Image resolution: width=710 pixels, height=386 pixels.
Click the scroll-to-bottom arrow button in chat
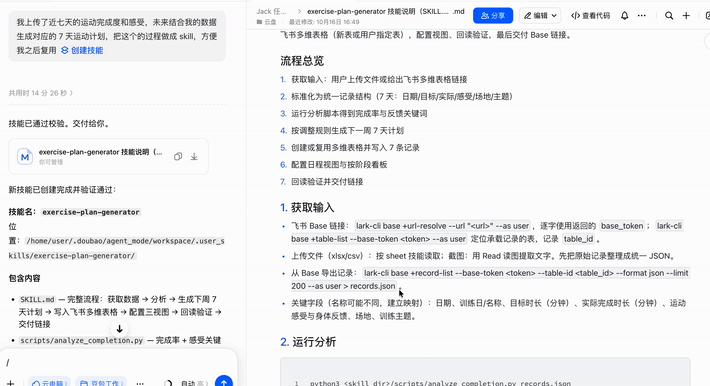[x=120, y=329]
